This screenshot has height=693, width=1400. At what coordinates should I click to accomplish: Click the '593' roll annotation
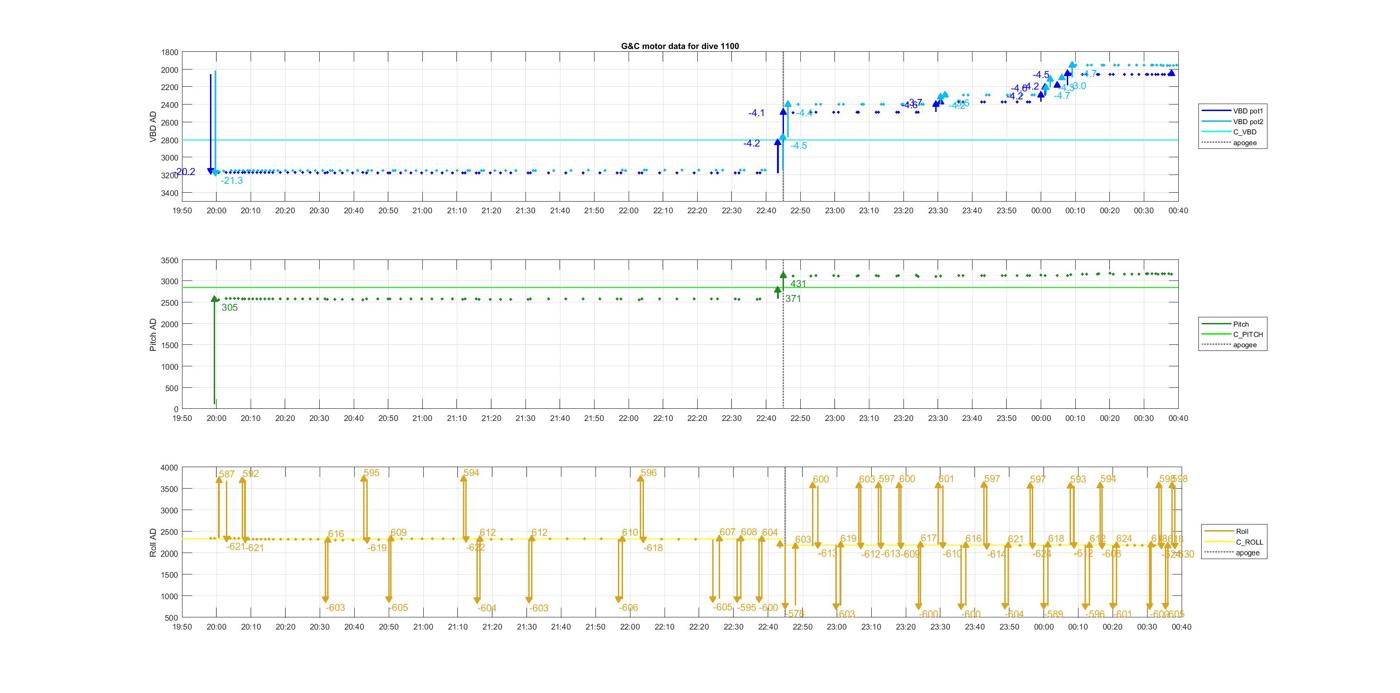click(x=1078, y=480)
